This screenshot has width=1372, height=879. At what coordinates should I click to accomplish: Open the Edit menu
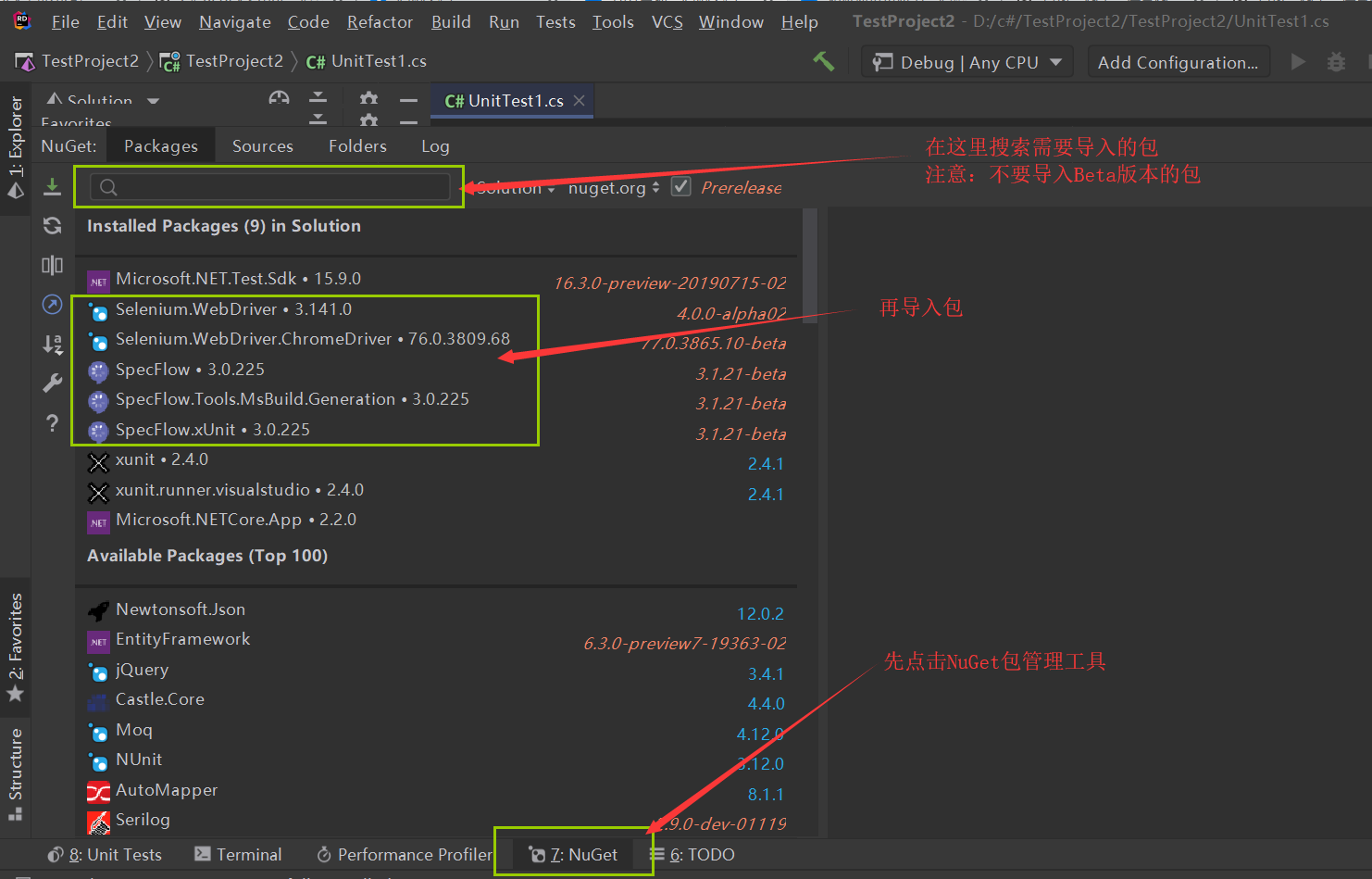tap(112, 21)
